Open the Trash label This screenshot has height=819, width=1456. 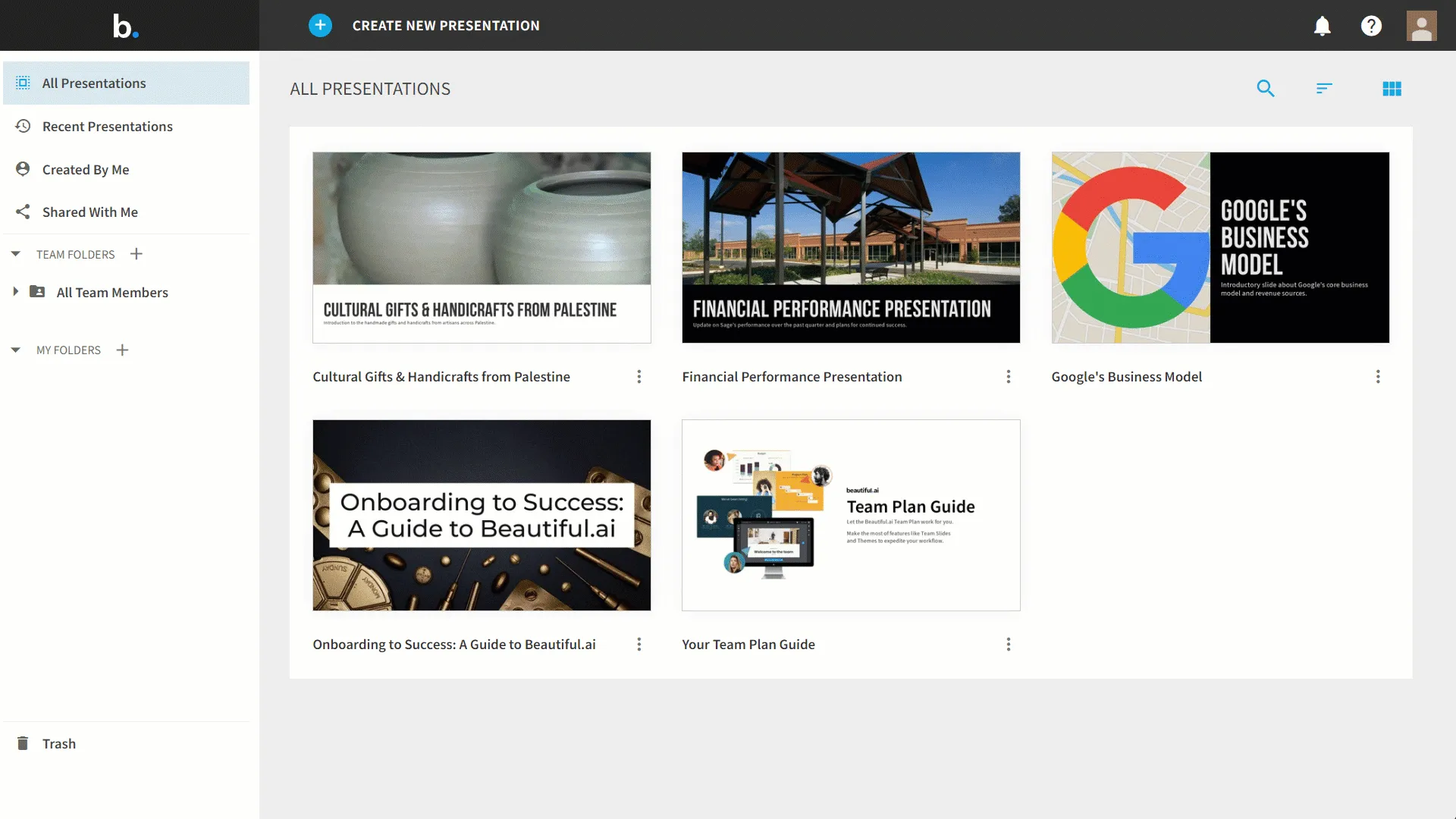59,744
